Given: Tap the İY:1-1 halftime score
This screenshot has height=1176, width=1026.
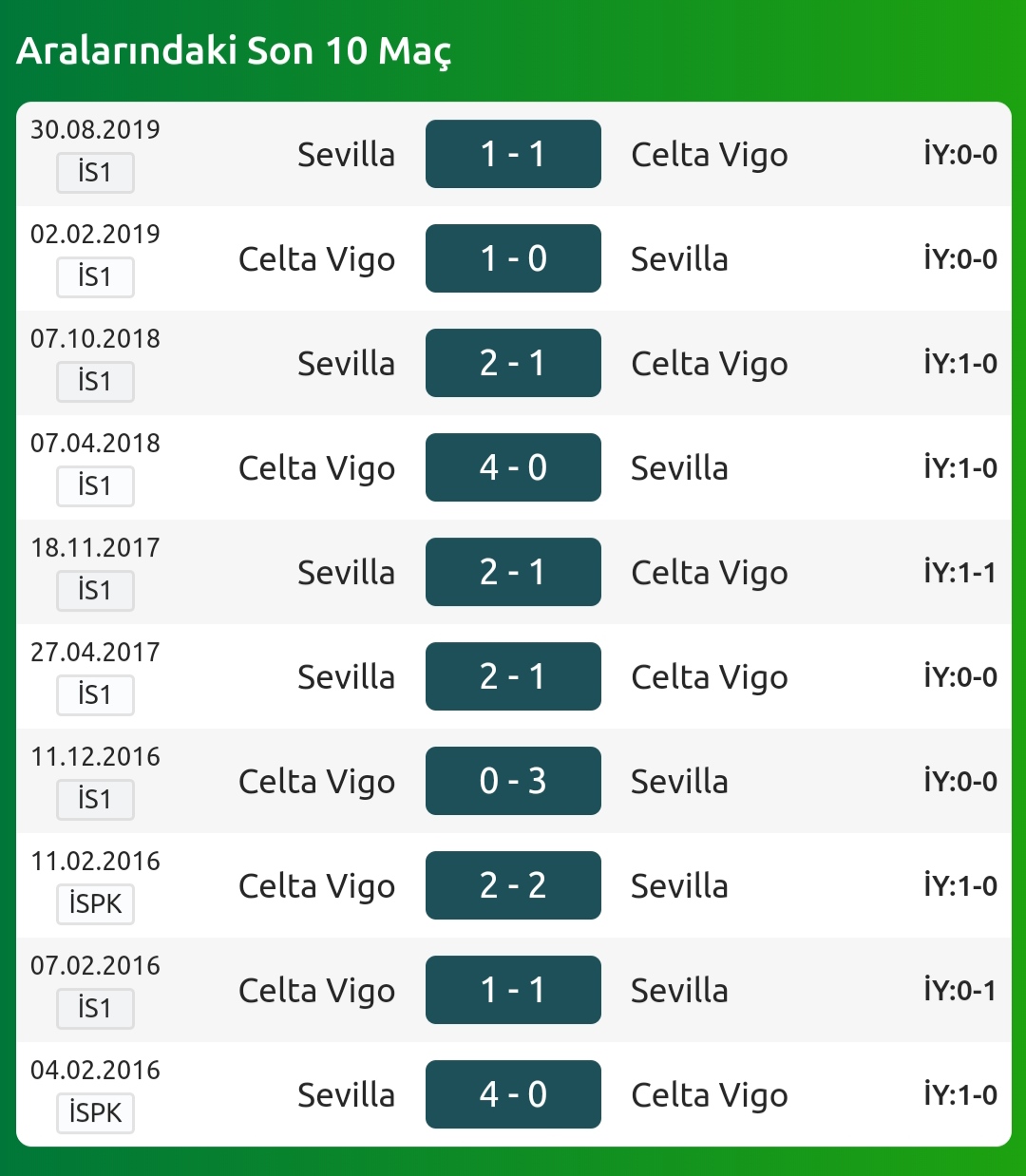Looking at the screenshot, I should coord(960,572).
